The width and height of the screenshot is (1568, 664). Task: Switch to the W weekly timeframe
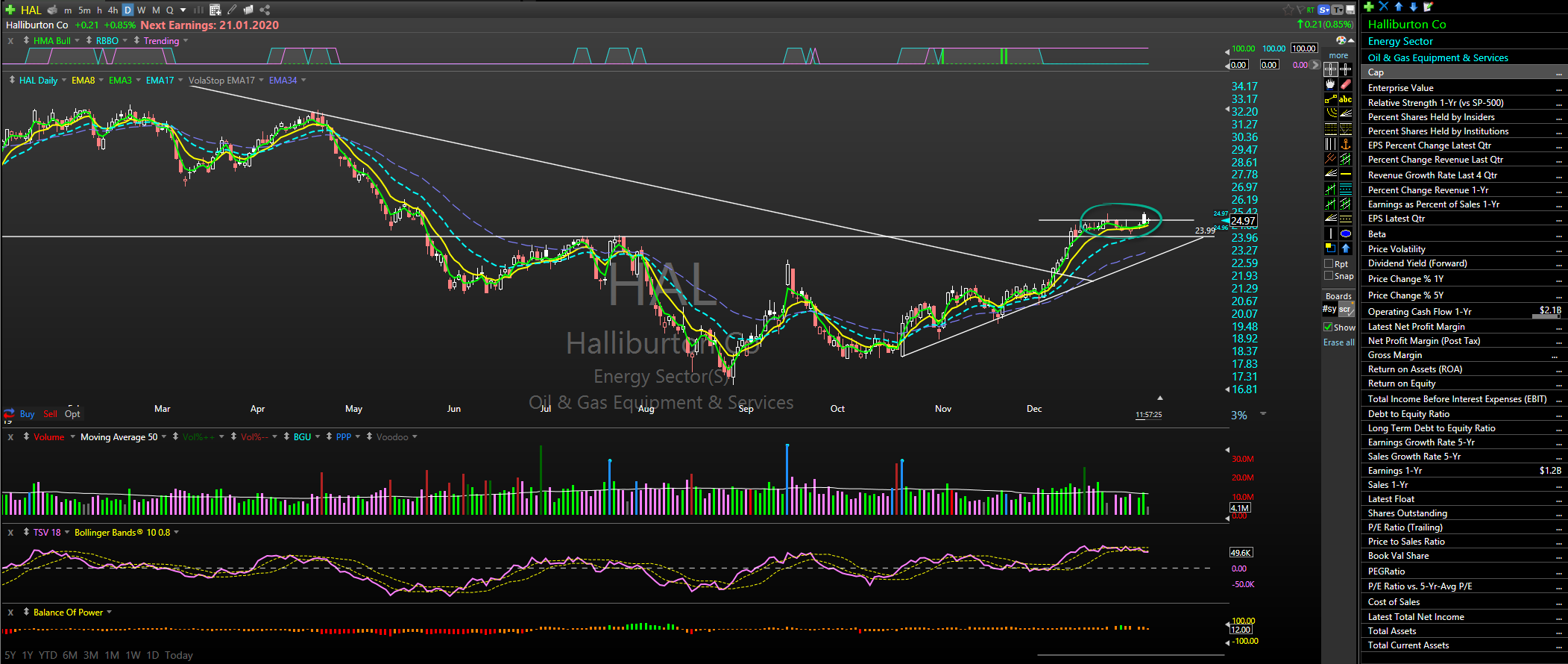[x=141, y=10]
